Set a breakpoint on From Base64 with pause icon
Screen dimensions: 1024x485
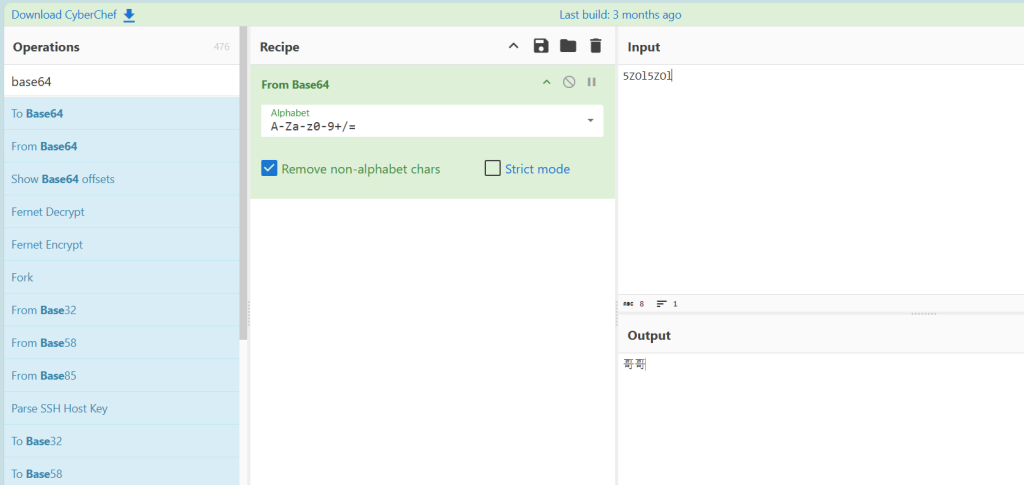click(x=592, y=82)
